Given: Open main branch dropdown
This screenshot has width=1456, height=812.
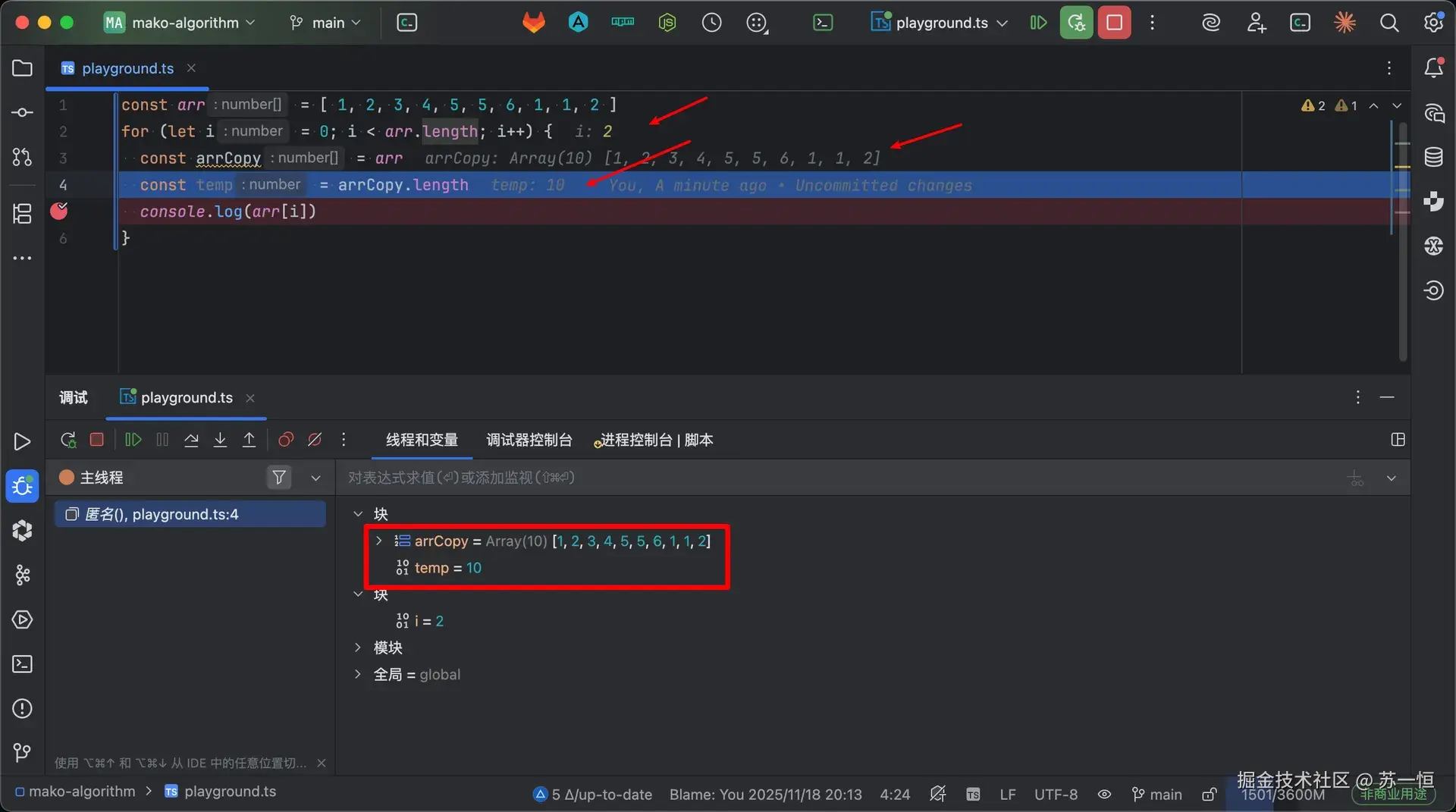Looking at the screenshot, I should pyautogui.click(x=325, y=23).
